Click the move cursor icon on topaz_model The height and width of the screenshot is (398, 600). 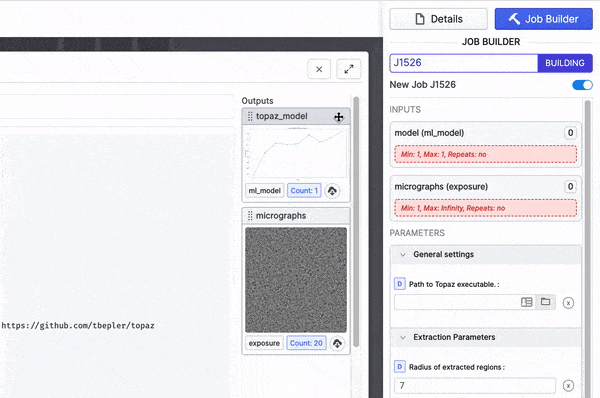tap(339, 117)
